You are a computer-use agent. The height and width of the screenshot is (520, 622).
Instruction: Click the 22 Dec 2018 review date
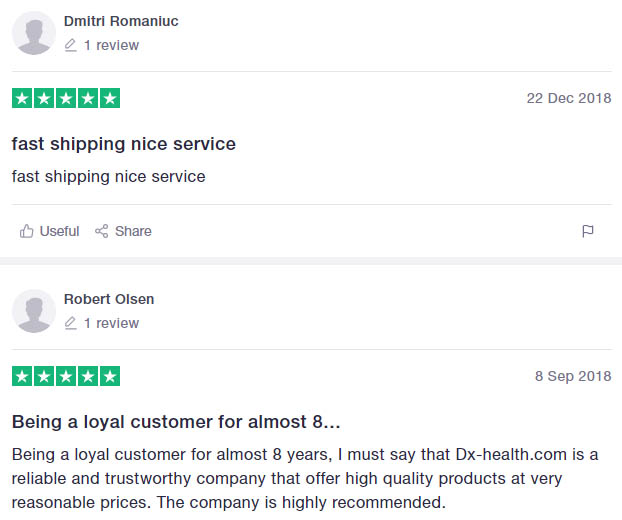568,98
